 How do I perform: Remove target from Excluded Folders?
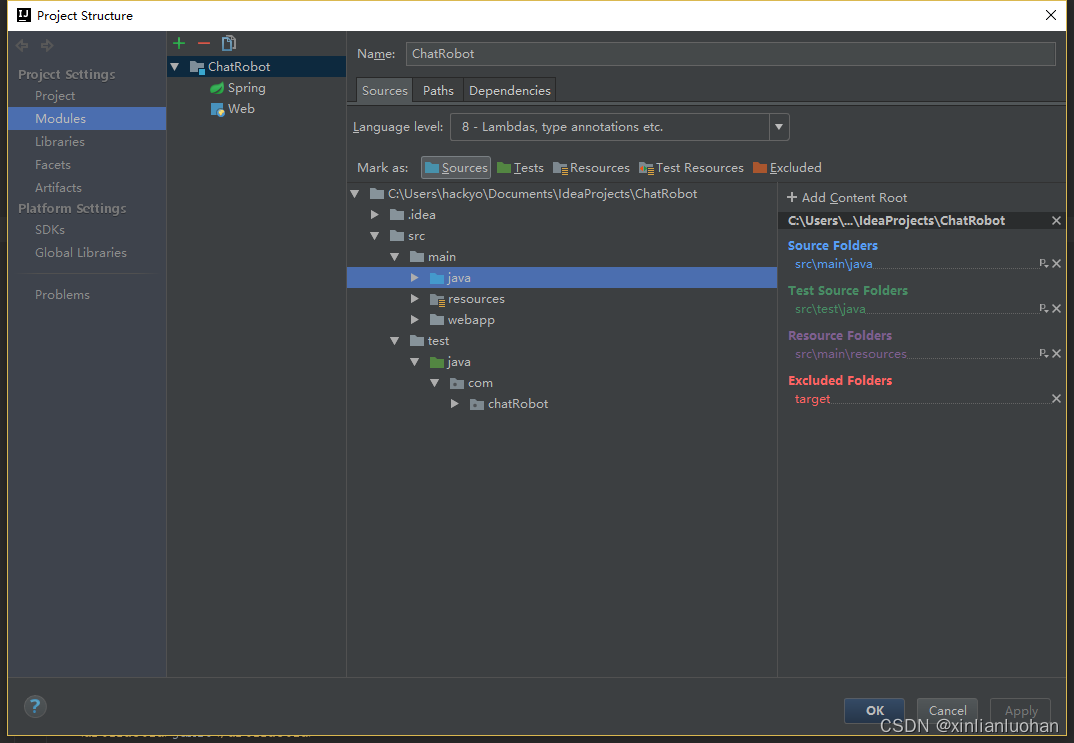pos(1056,397)
